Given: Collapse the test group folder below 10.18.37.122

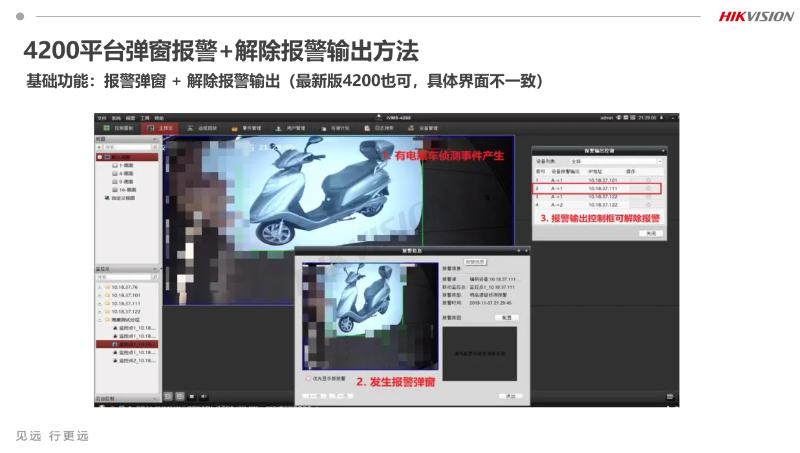Looking at the screenshot, I should coord(99,320).
